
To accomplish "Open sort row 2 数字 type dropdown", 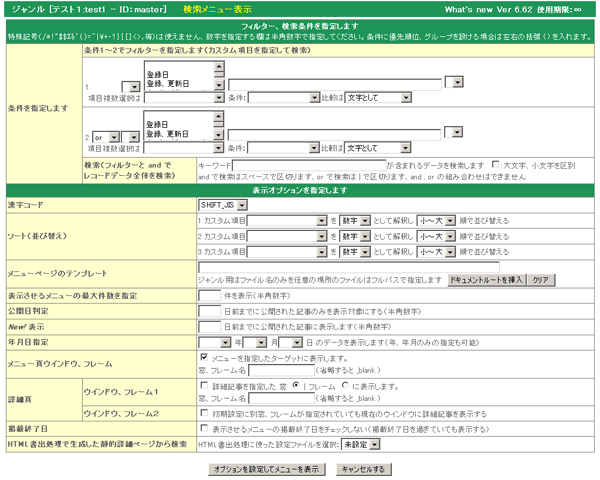I will click(355, 237).
